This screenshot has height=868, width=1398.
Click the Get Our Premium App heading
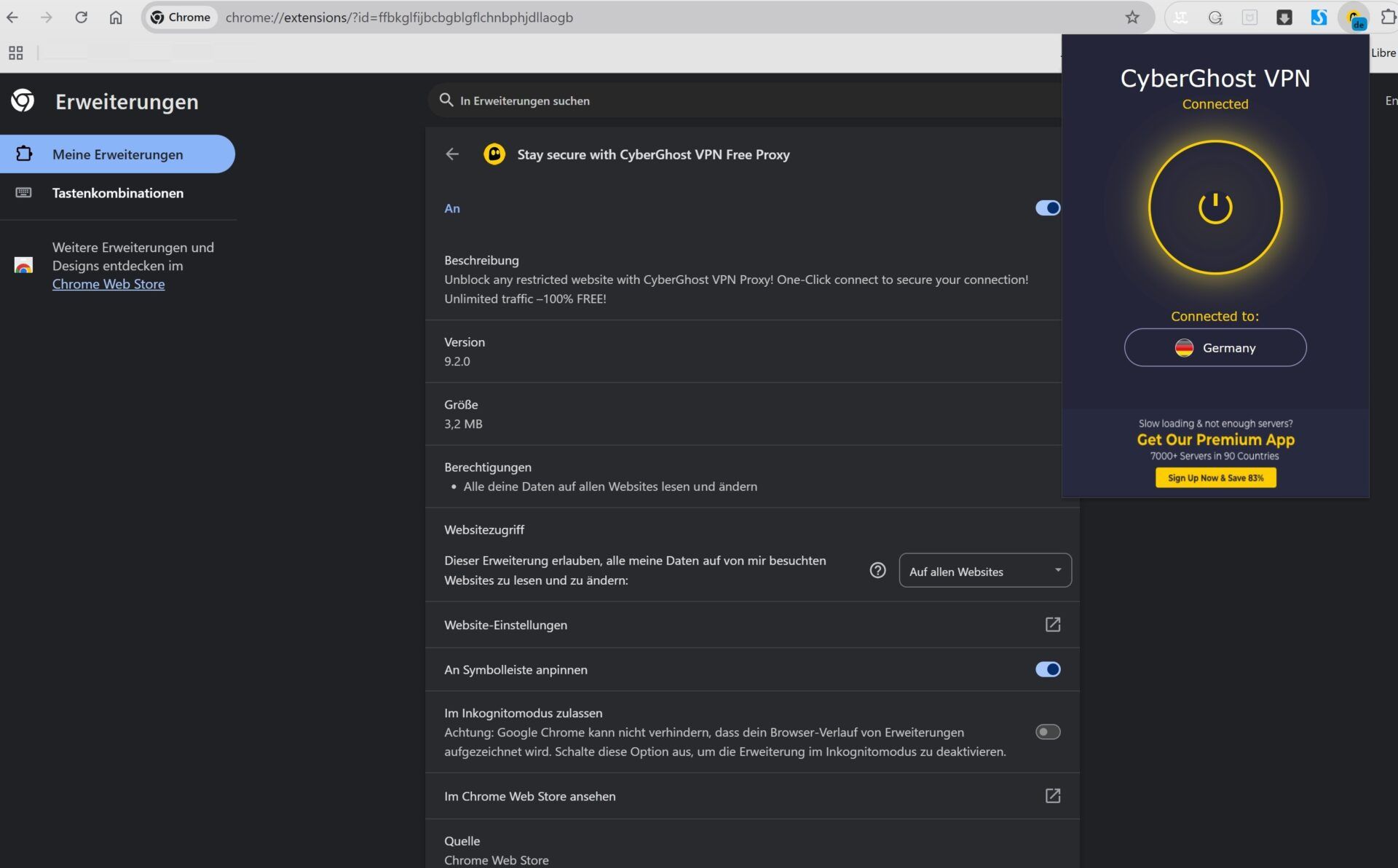coord(1215,440)
